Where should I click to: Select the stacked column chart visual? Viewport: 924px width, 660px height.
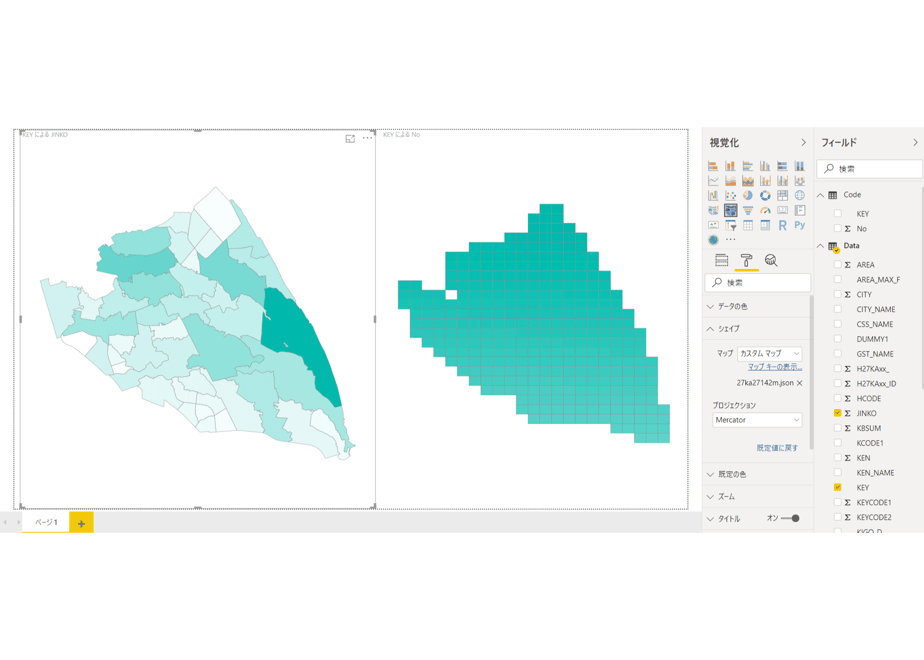tap(730, 166)
